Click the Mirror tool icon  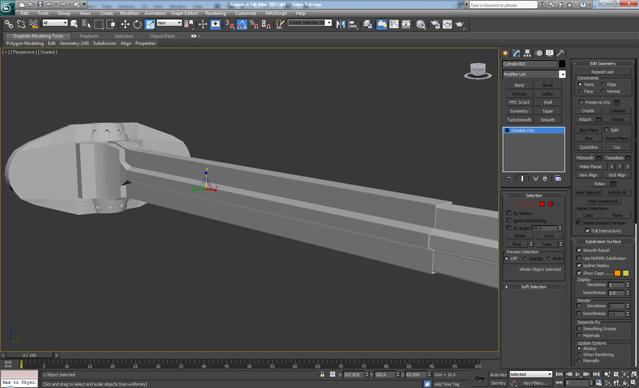pyautogui.click(x=340, y=24)
